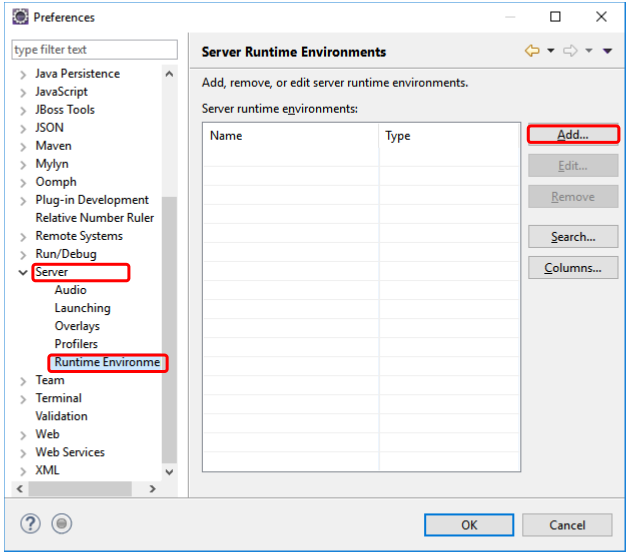The image size is (629, 555).
Task: Select Plug-in Development in the tree
Action: coord(92,200)
